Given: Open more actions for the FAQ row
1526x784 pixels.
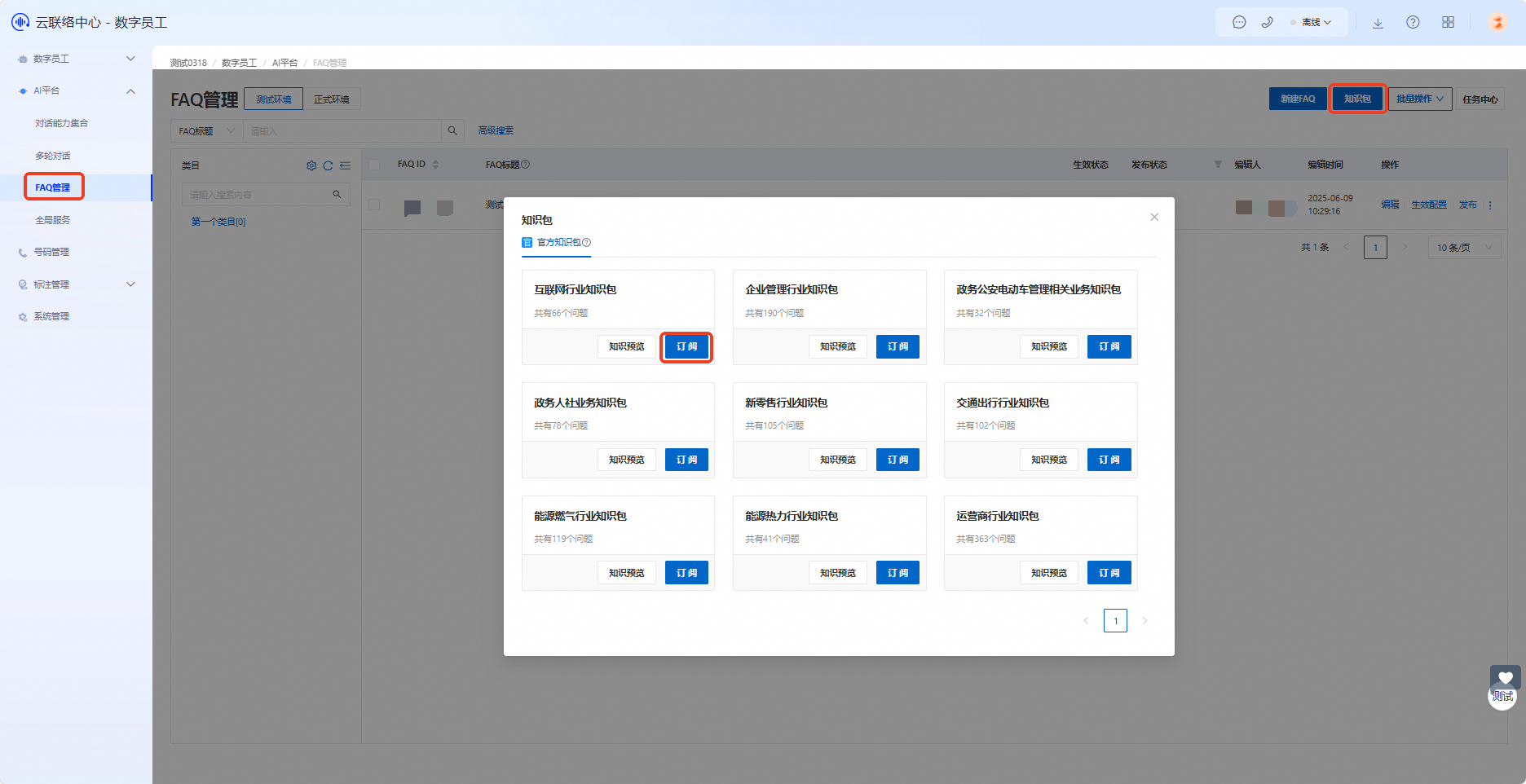Looking at the screenshot, I should (1490, 205).
